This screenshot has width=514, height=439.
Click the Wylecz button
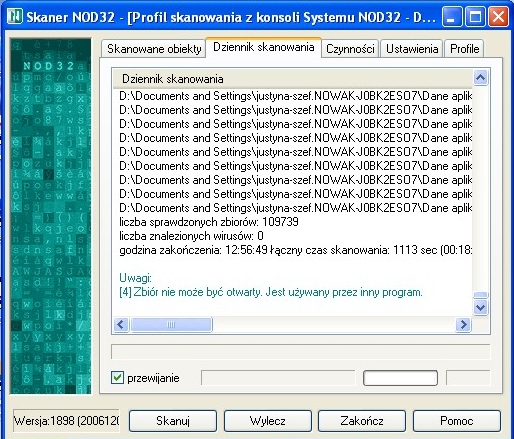coord(268,421)
